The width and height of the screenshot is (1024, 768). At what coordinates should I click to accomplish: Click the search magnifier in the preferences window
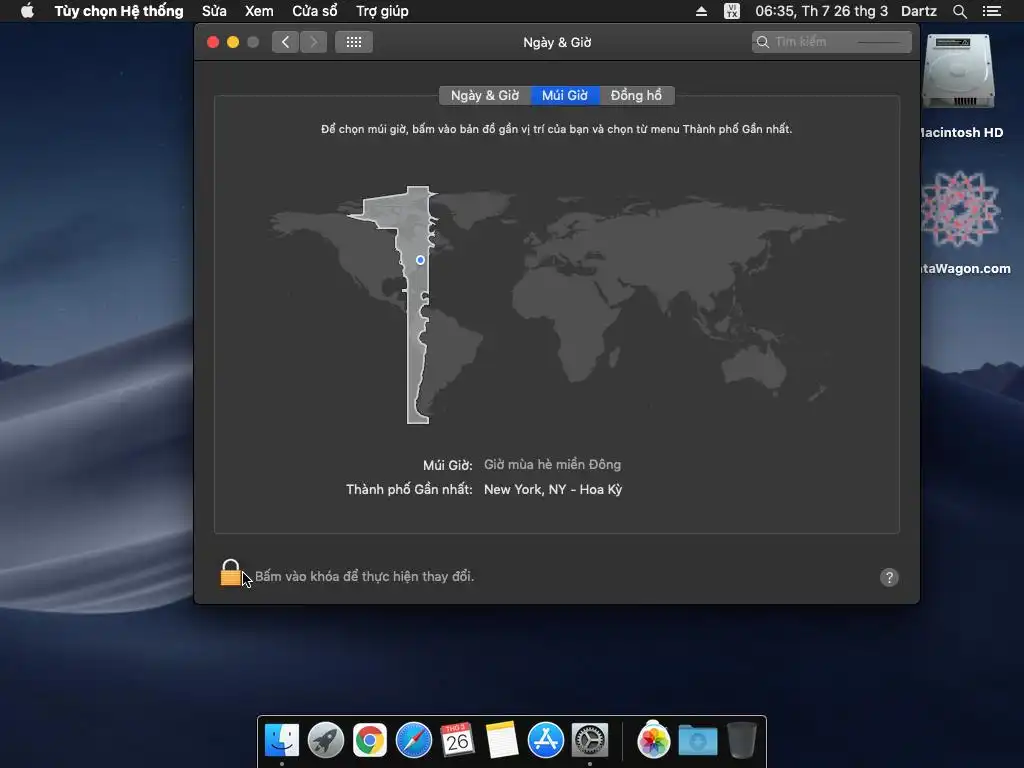(763, 42)
